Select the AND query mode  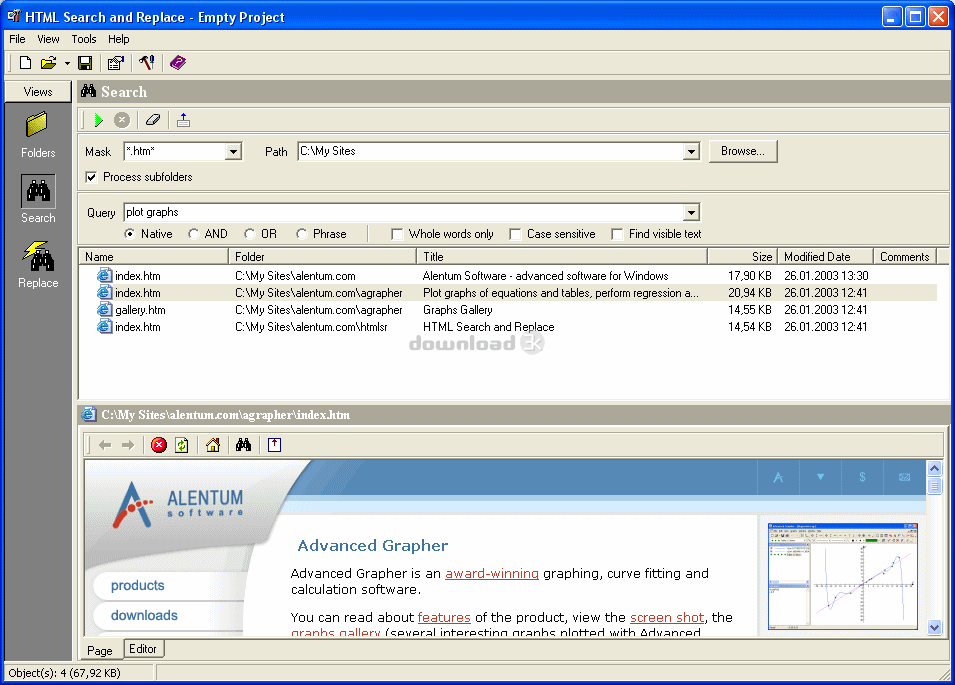click(194, 234)
